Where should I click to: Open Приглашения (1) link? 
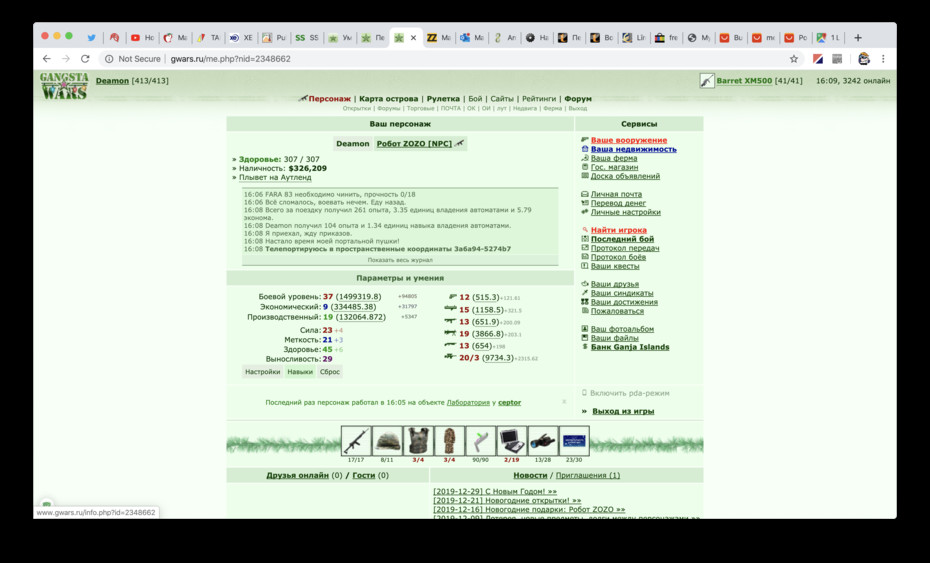tap(588, 475)
